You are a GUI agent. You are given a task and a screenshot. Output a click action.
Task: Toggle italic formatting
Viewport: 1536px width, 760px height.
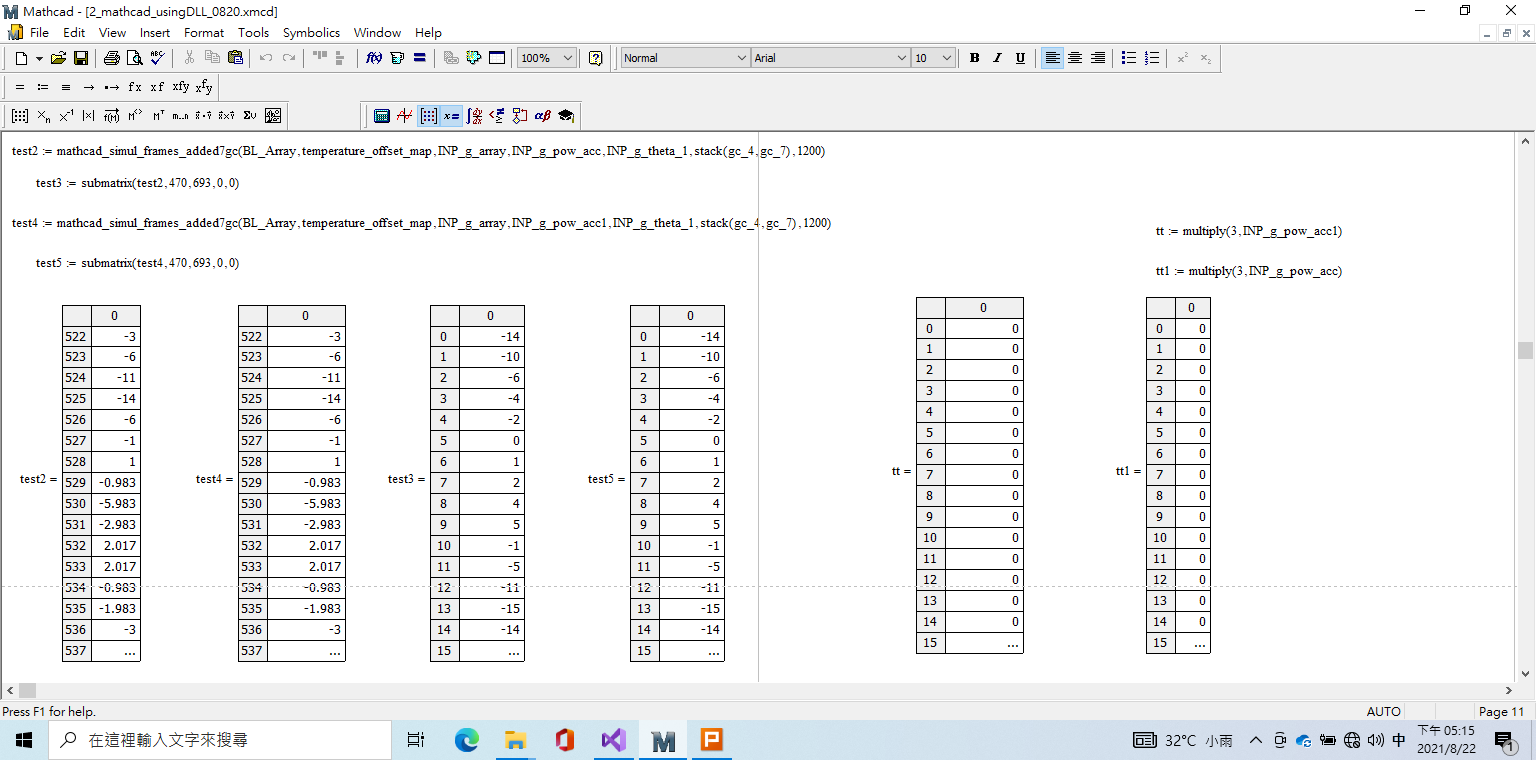996,57
